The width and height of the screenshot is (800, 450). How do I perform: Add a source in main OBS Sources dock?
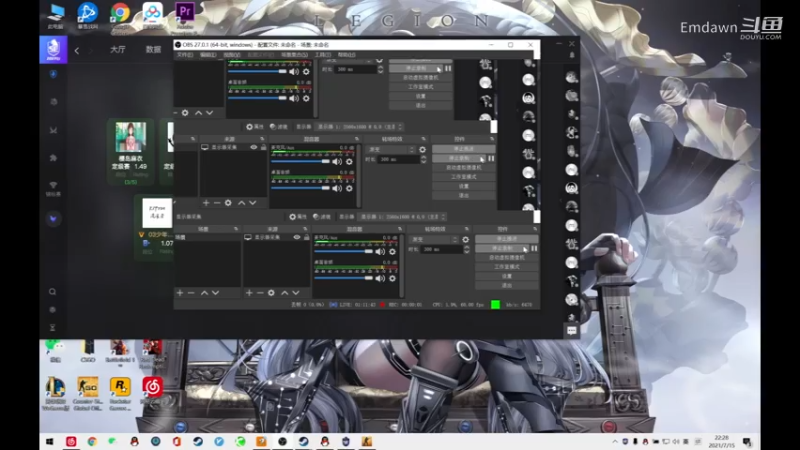[x=249, y=293]
